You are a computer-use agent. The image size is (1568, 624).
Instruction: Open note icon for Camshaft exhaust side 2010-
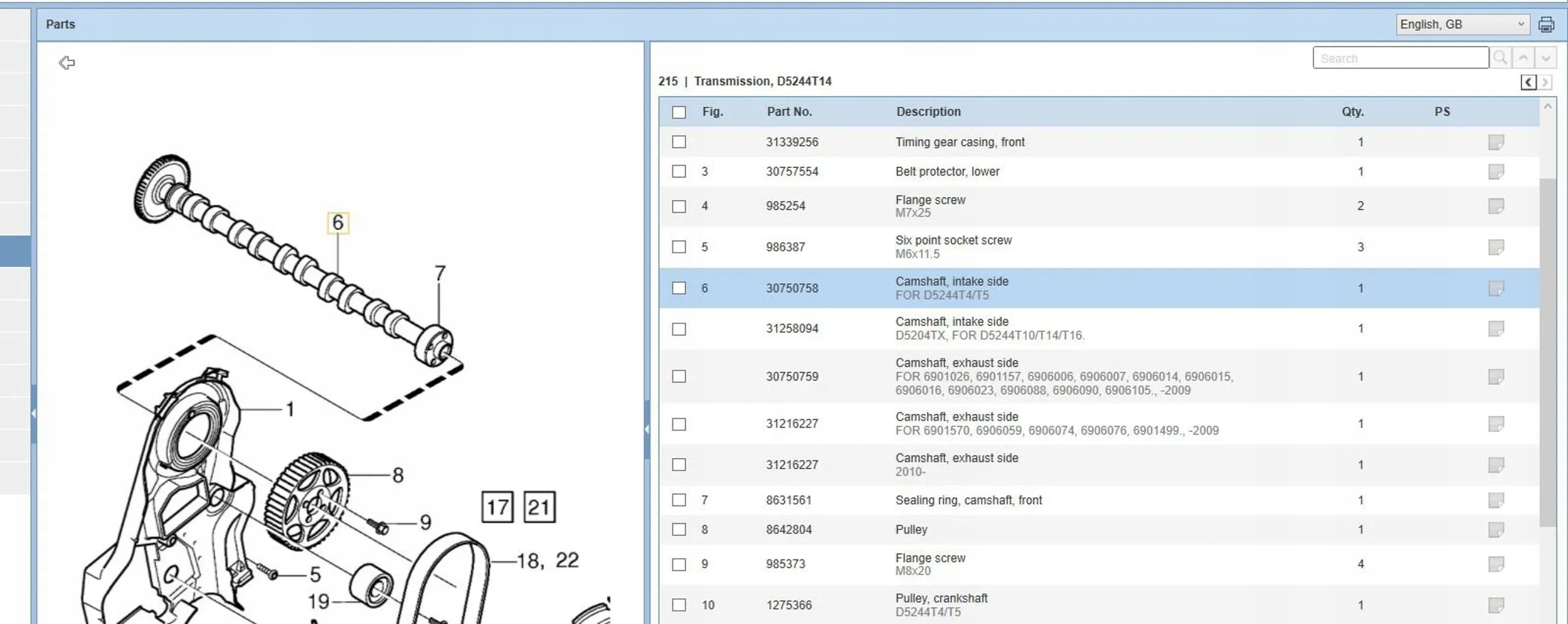point(1496,465)
